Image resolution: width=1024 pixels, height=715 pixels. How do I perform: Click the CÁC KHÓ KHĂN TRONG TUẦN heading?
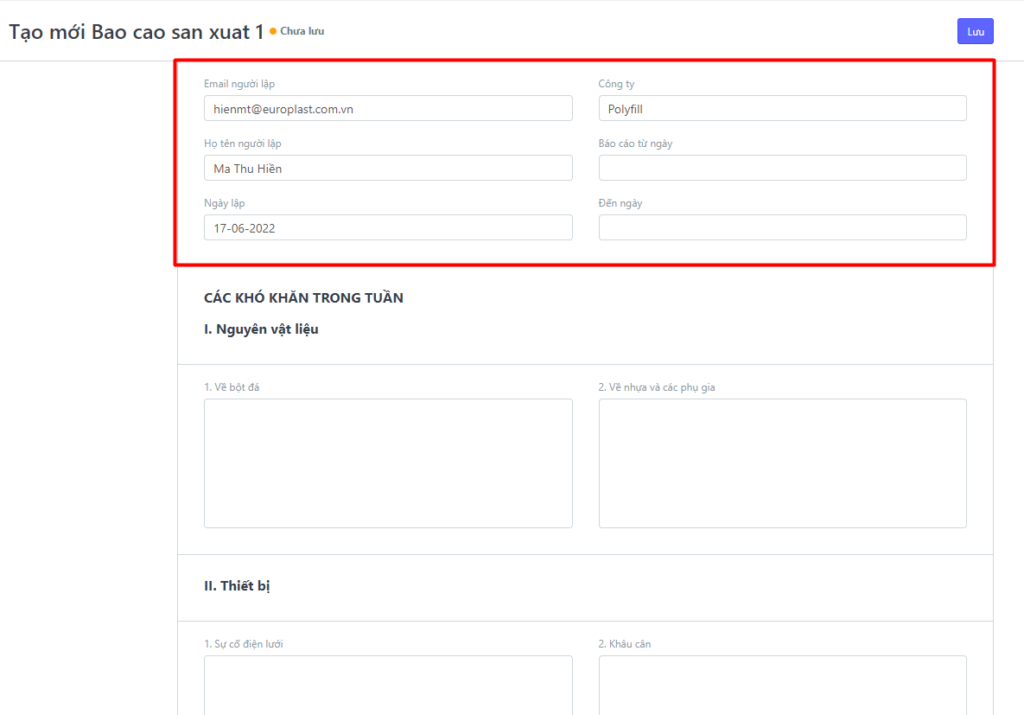point(303,297)
